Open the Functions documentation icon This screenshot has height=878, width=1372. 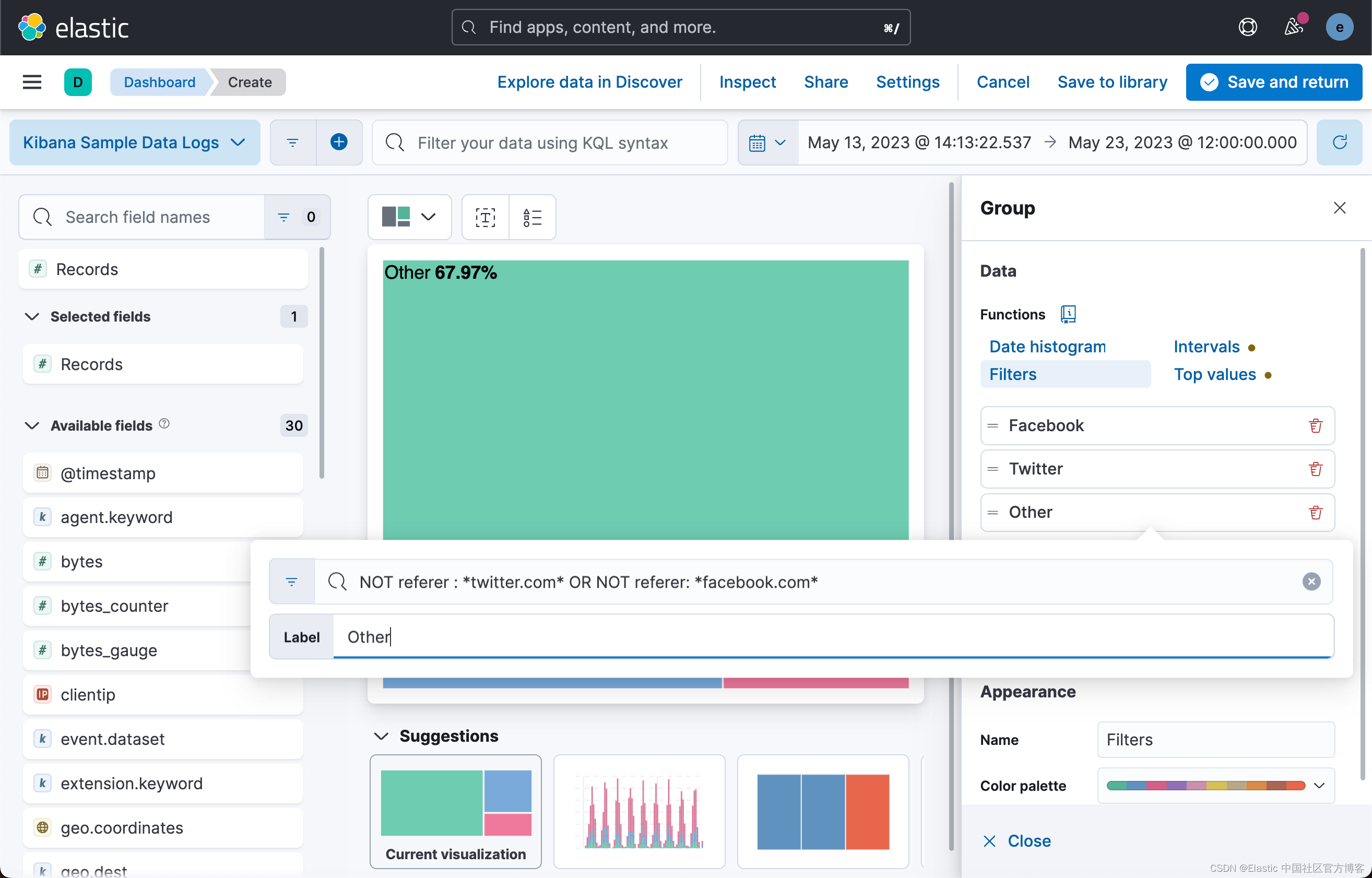point(1068,314)
